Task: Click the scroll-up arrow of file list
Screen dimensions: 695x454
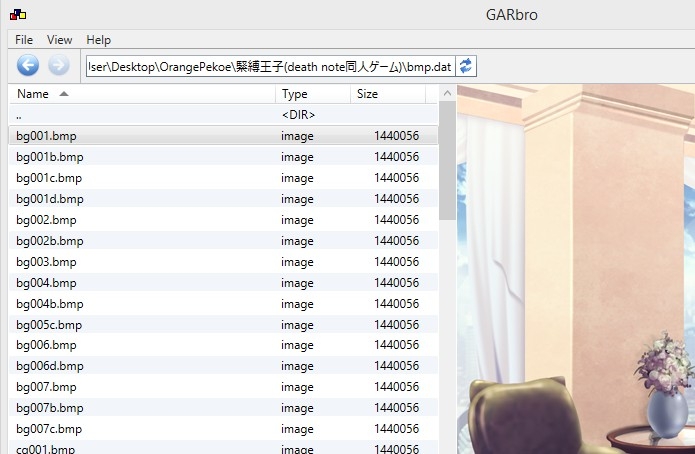Action: coord(447,93)
